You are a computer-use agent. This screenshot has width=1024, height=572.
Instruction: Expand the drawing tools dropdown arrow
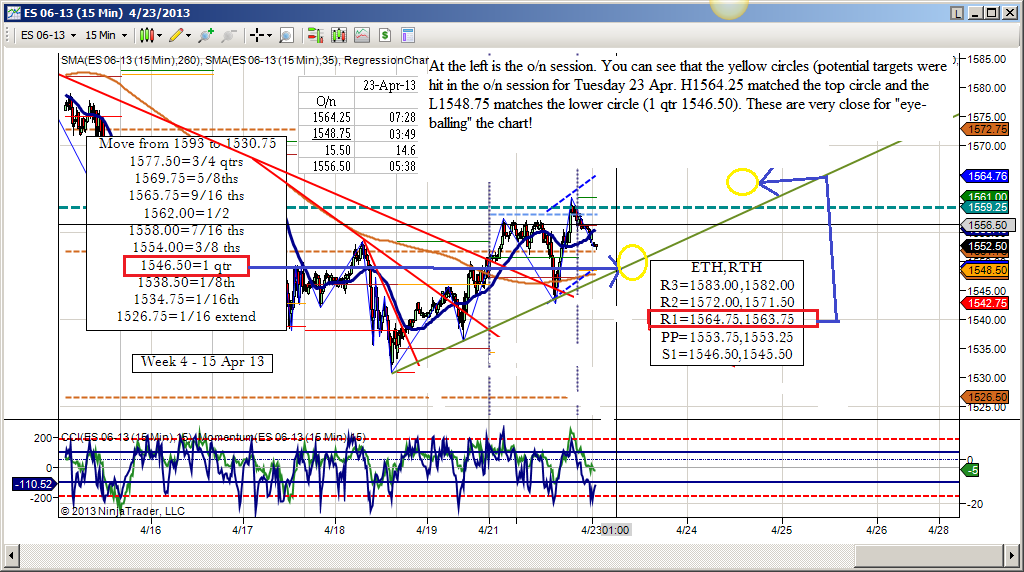pos(189,35)
